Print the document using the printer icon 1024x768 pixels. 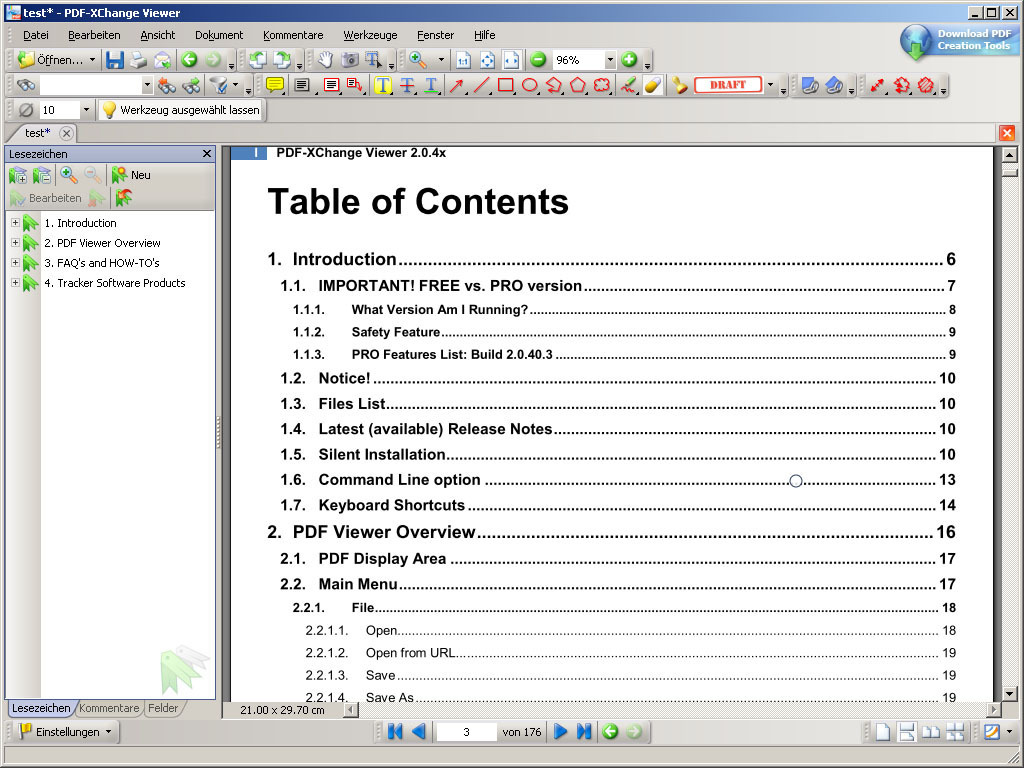[138, 60]
